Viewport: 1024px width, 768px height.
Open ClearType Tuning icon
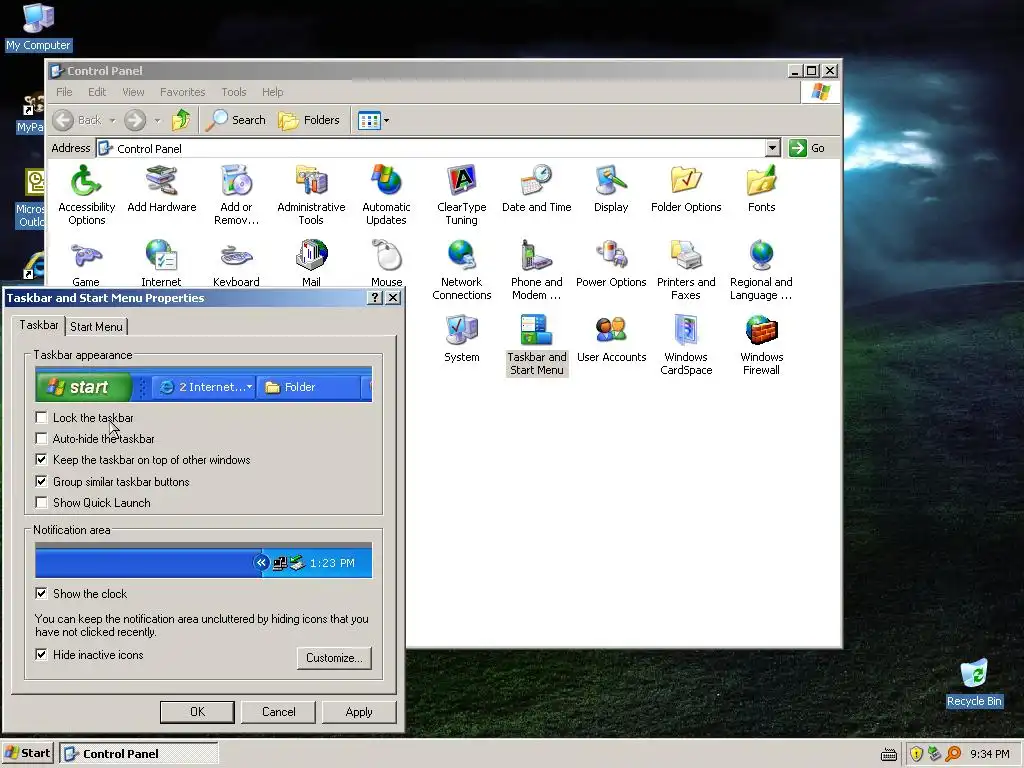coord(462,194)
